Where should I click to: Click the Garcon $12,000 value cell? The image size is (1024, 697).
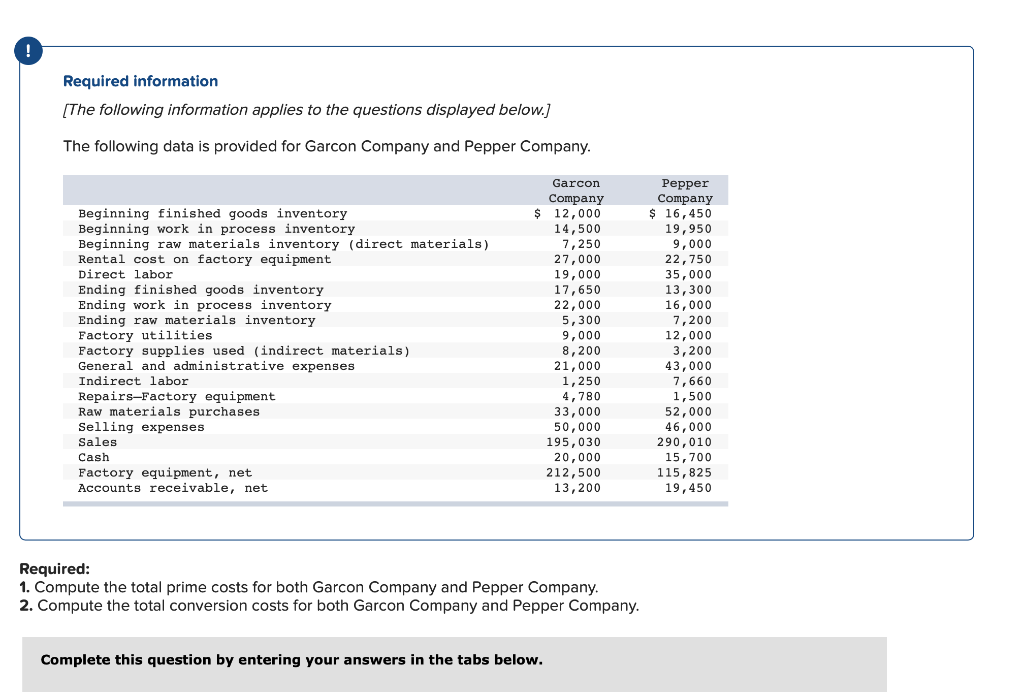[x=577, y=213]
